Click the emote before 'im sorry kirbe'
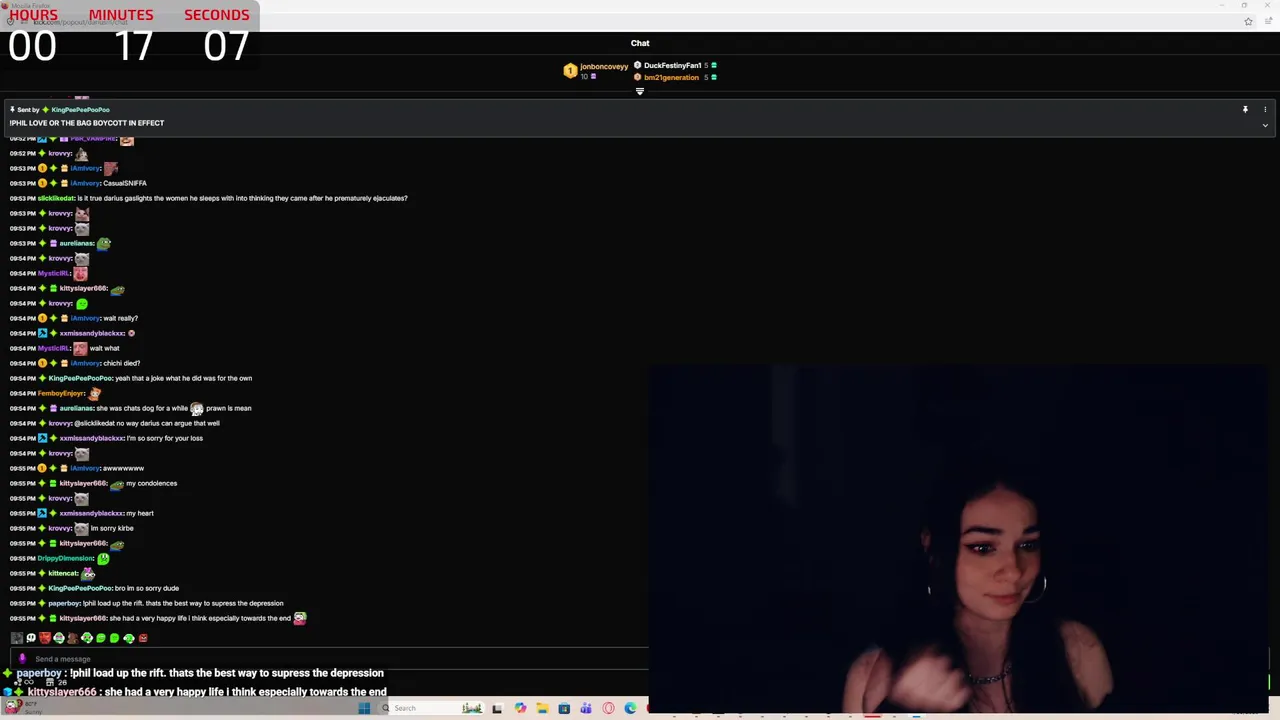Image resolution: width=1280 pixels, height=720 pixels. [82, 528]
